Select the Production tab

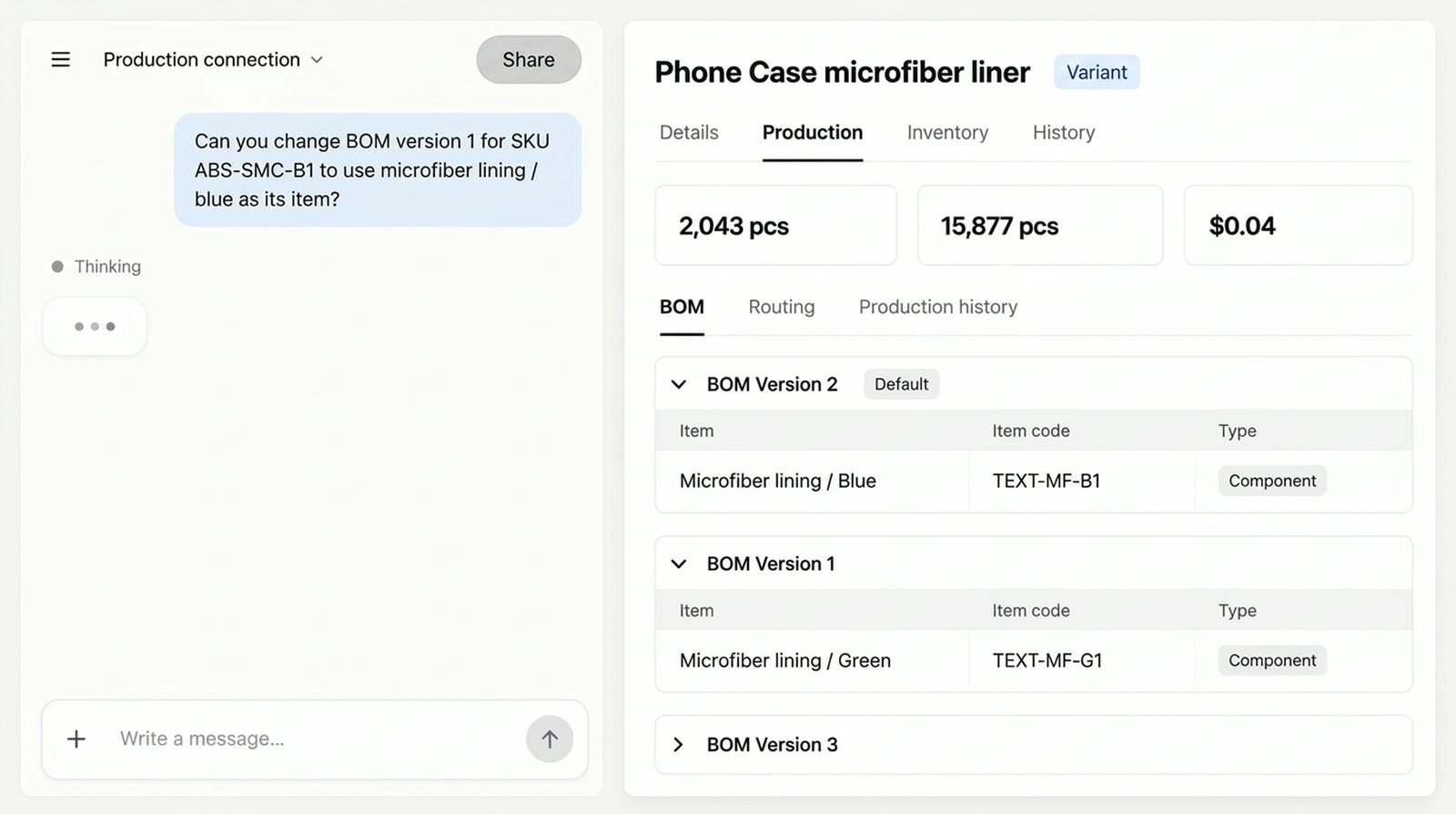[813, 133]
